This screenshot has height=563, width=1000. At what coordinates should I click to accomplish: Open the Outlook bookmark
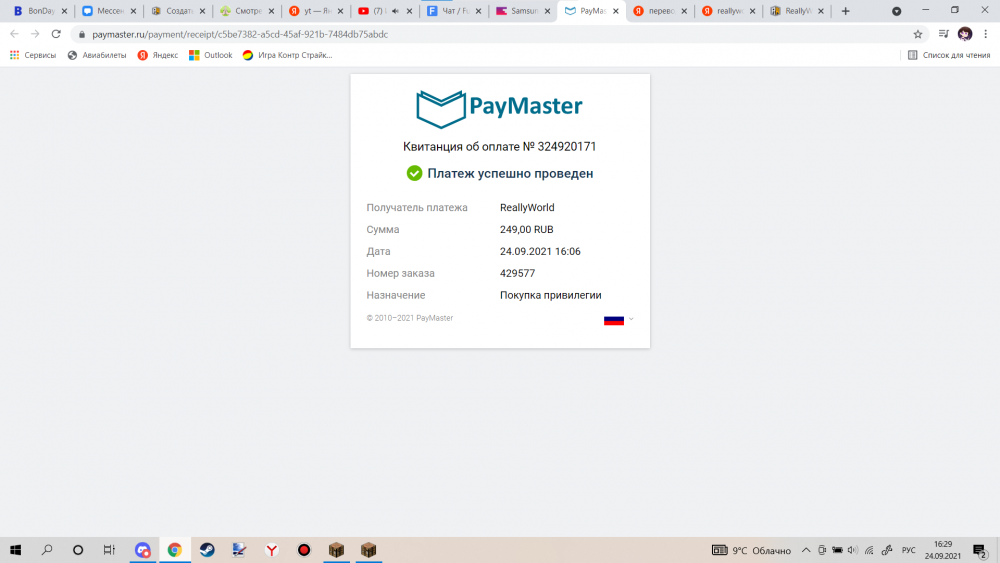click(210, 55)
